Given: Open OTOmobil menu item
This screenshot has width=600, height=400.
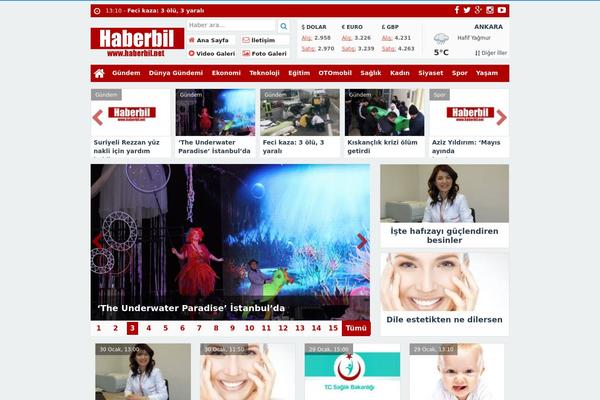Looking at the screenshot, I should (x=335, y=73).
